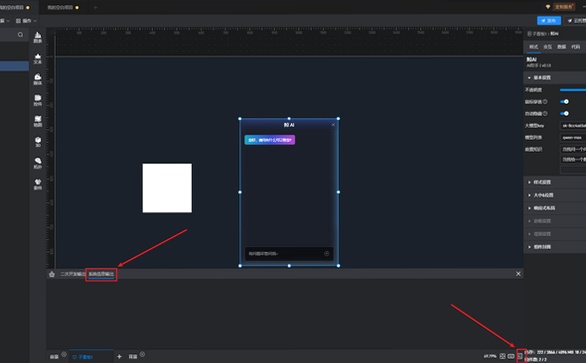
Task: Click the blue publish button
Action: tap(549, 21)
